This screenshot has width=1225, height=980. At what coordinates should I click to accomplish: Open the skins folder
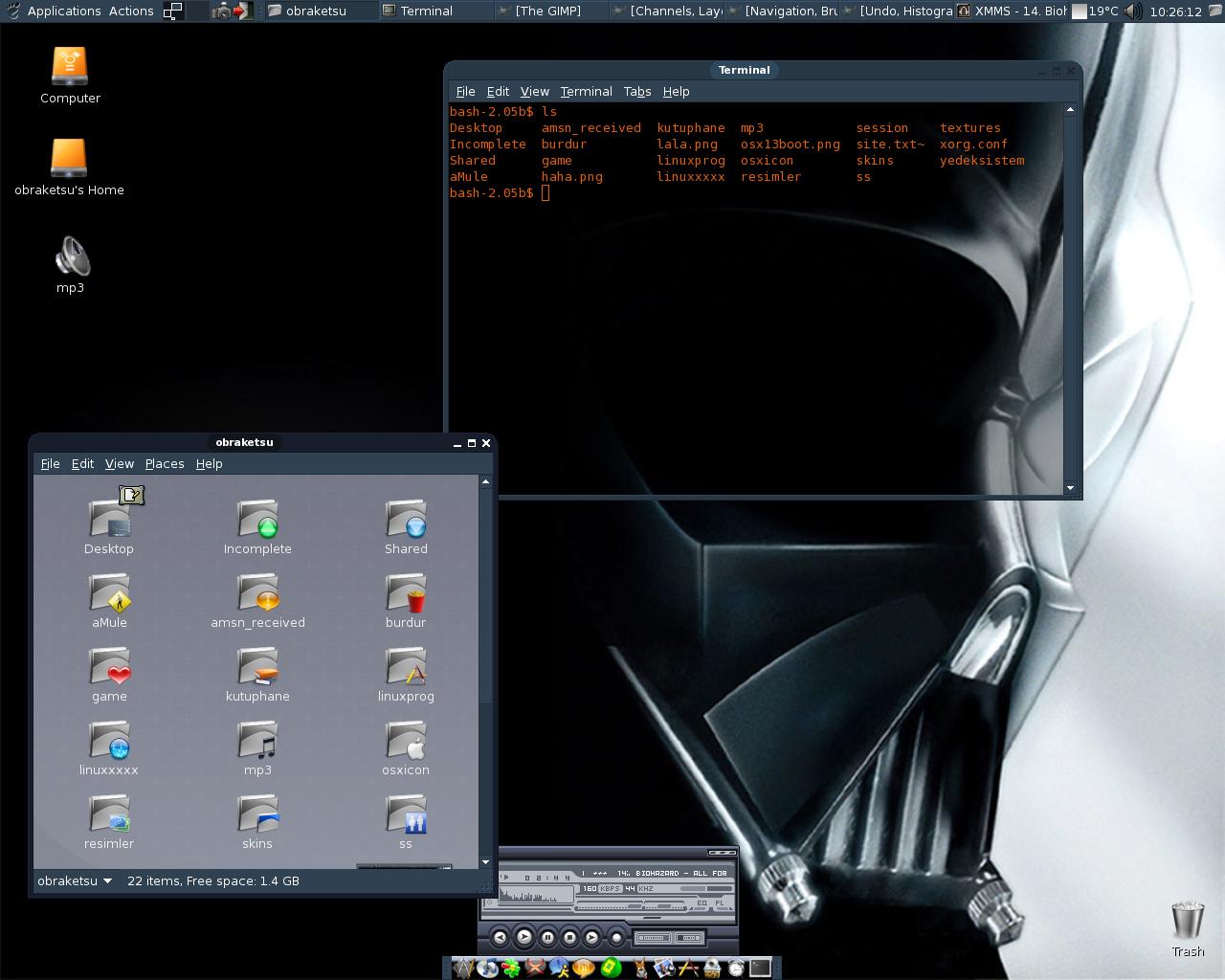coord(257,821)
